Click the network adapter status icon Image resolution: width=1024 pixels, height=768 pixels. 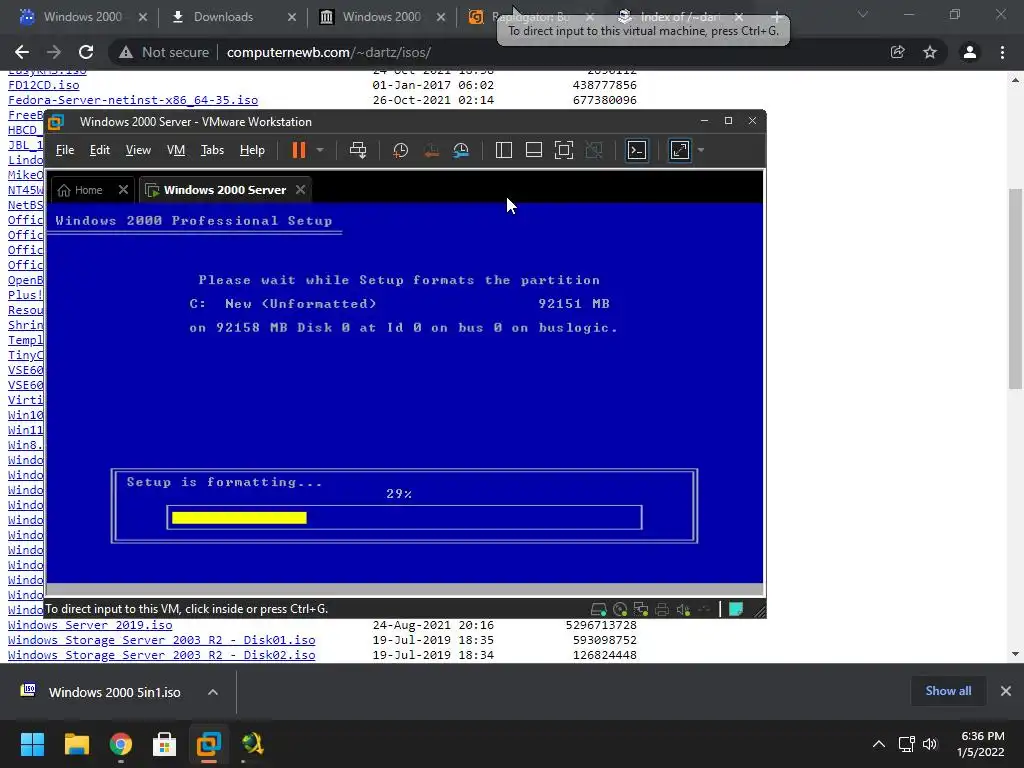point(641,609)
